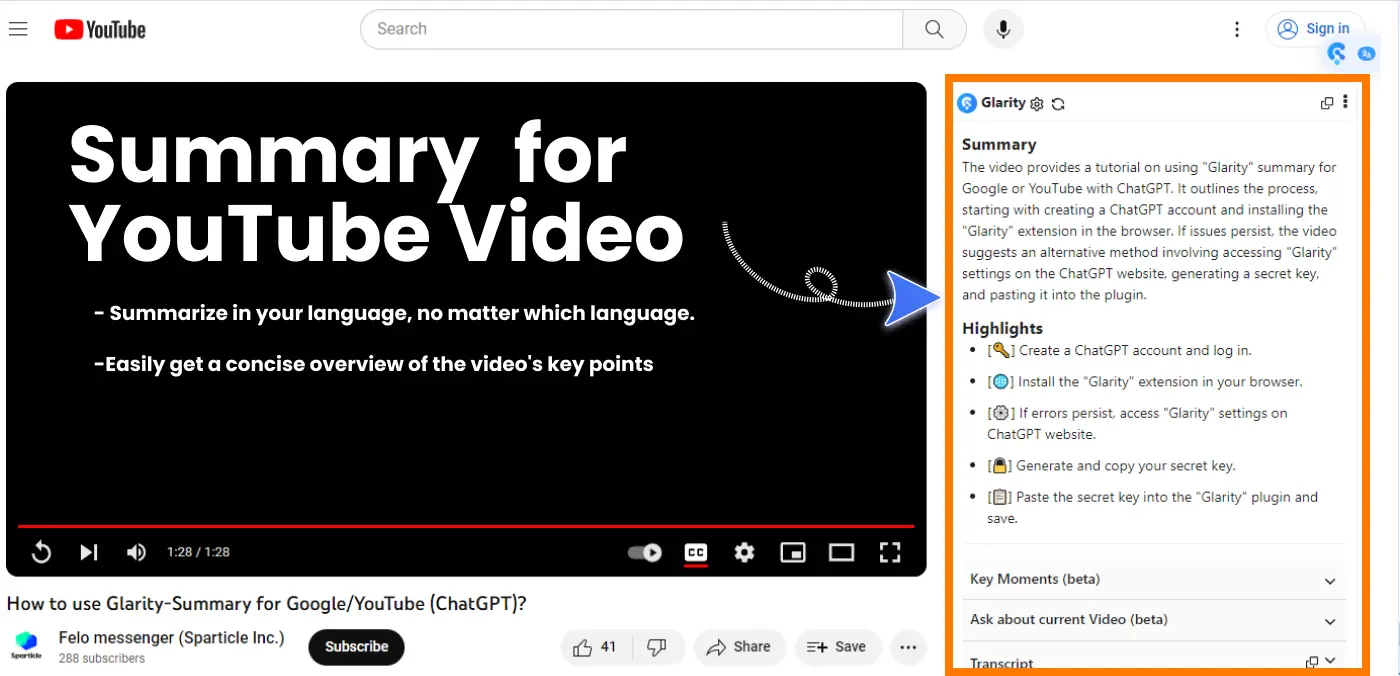Make the video fullscreen

coord(890,552)
